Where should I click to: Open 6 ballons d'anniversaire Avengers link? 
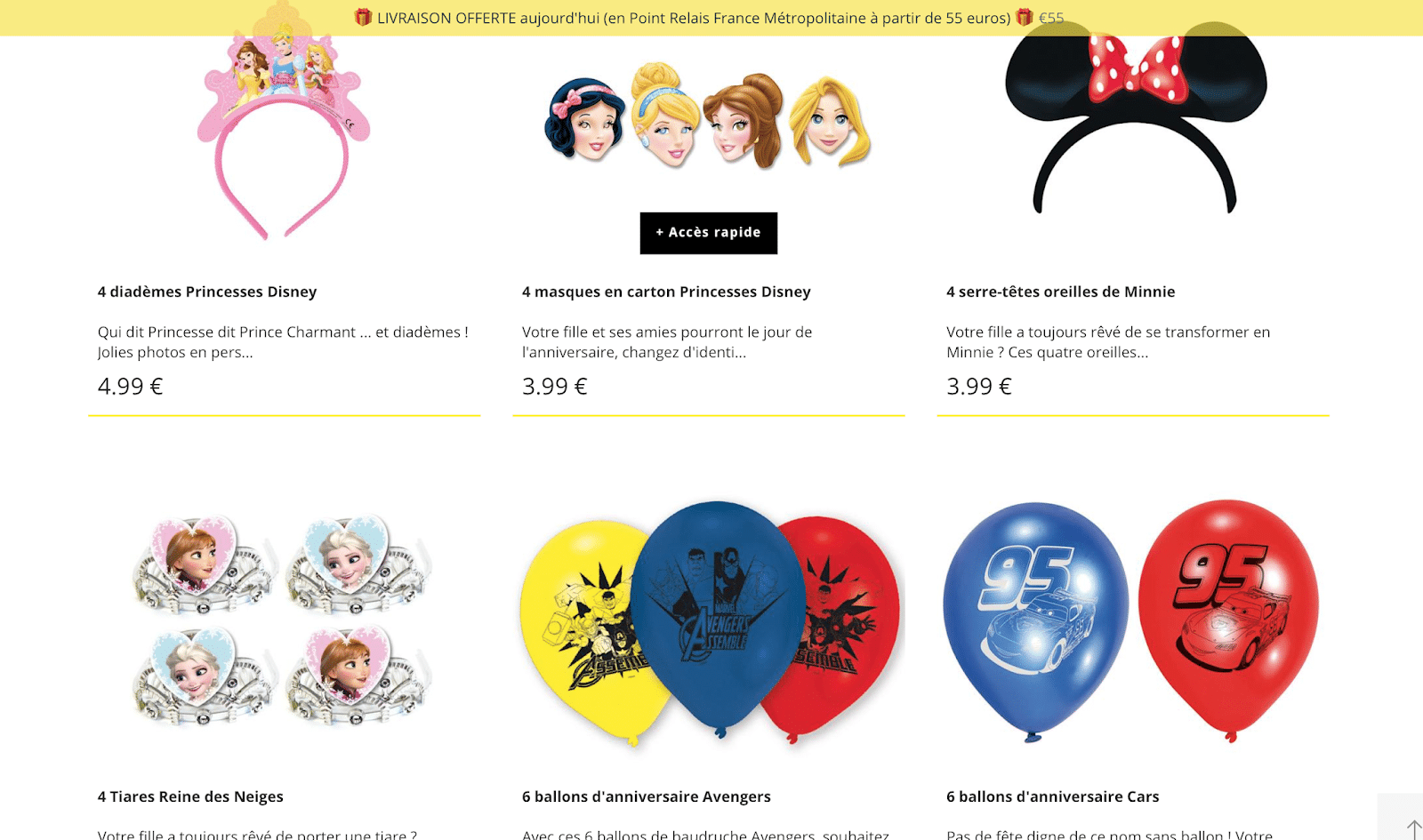pos(647,796)
